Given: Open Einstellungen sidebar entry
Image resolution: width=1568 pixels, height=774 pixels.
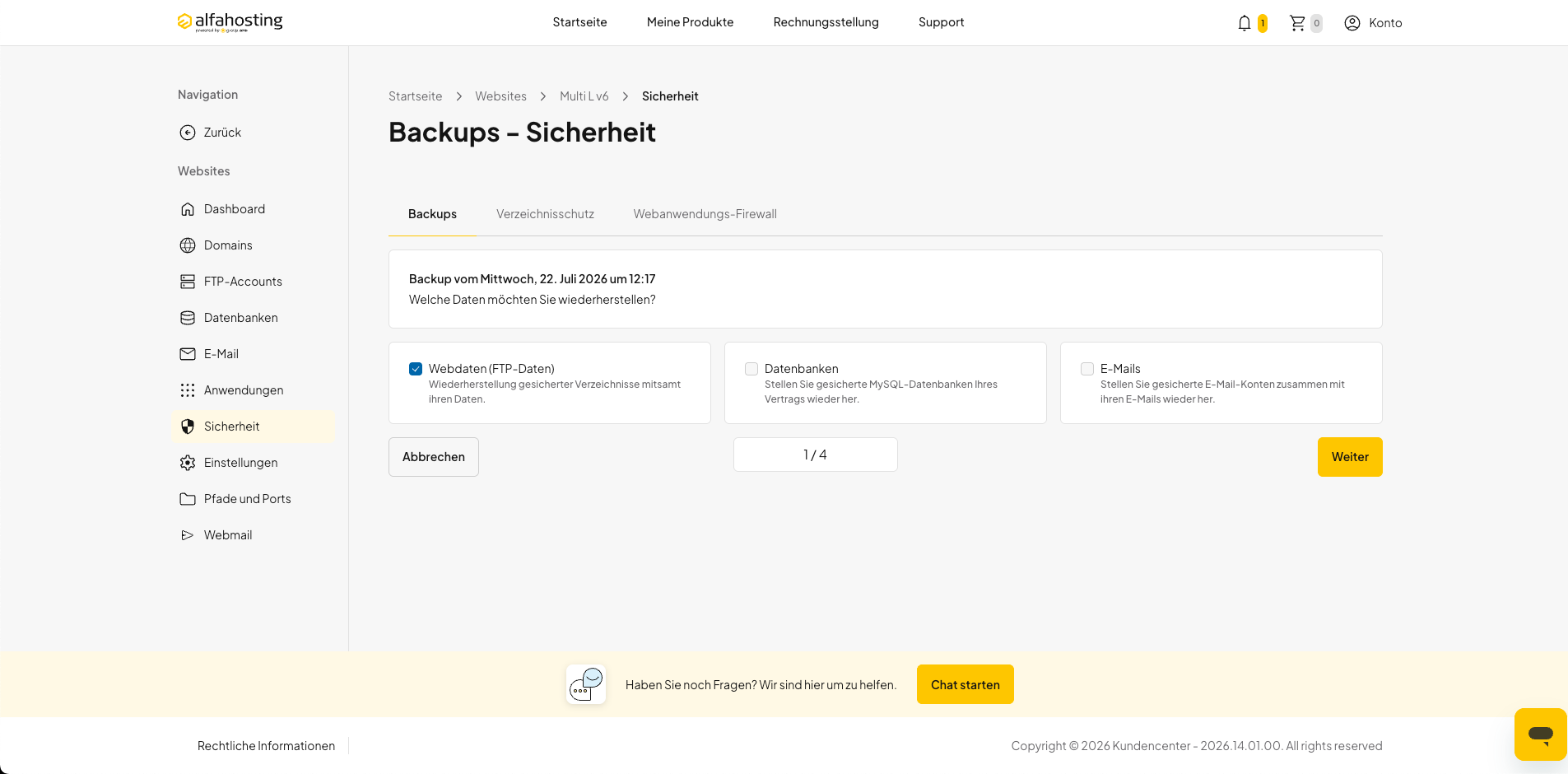Looking at the screenshot, I should [254, 463].
